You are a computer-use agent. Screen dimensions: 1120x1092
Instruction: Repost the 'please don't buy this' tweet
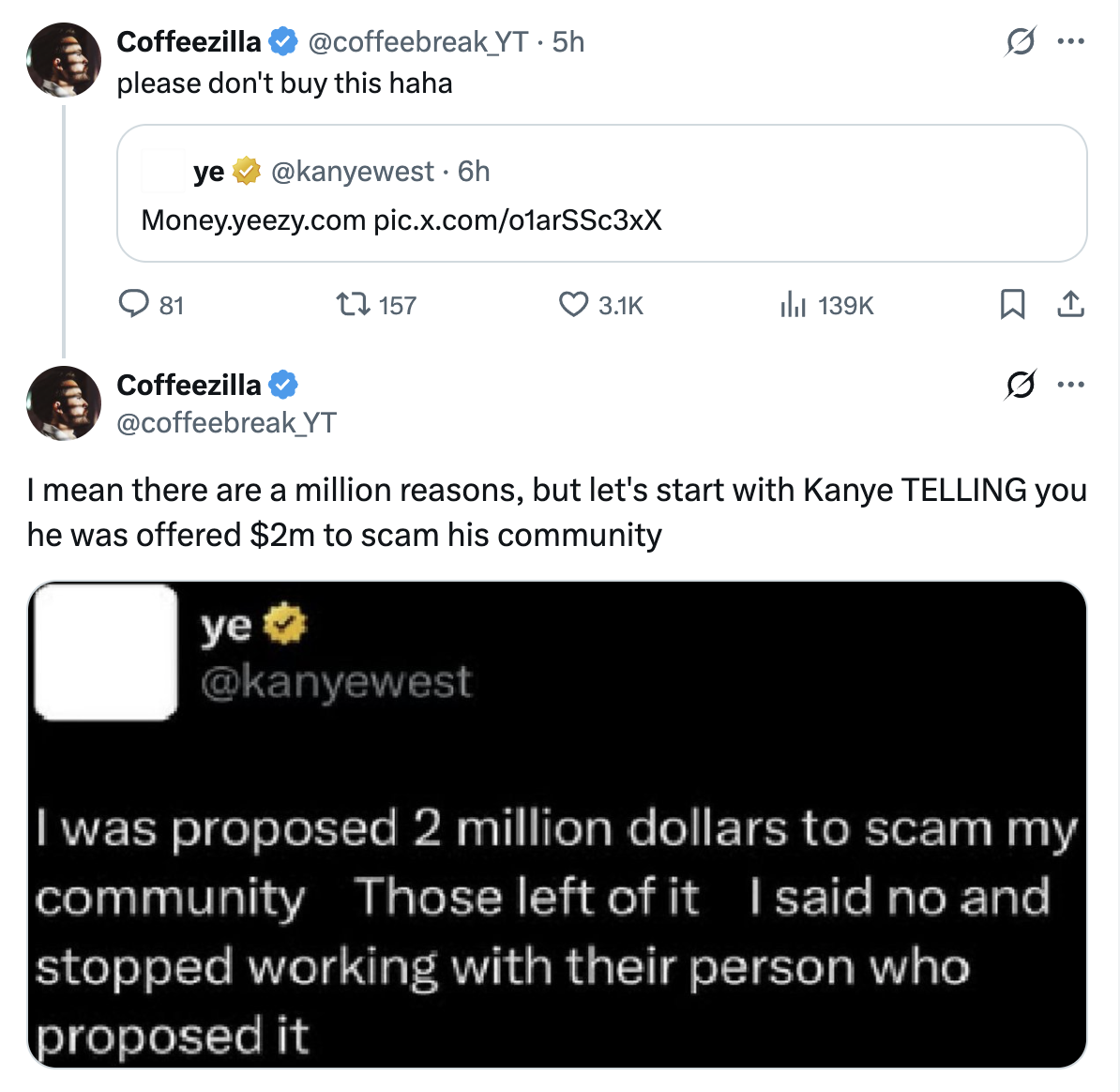tap(376, 305)
